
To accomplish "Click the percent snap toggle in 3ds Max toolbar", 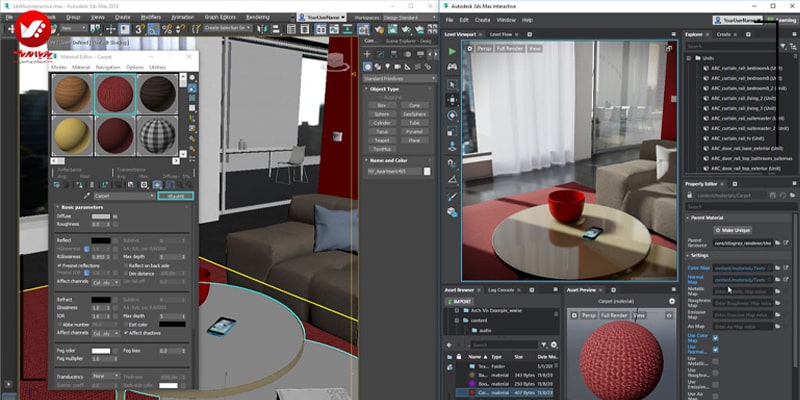I will click(x=167, y=29).
